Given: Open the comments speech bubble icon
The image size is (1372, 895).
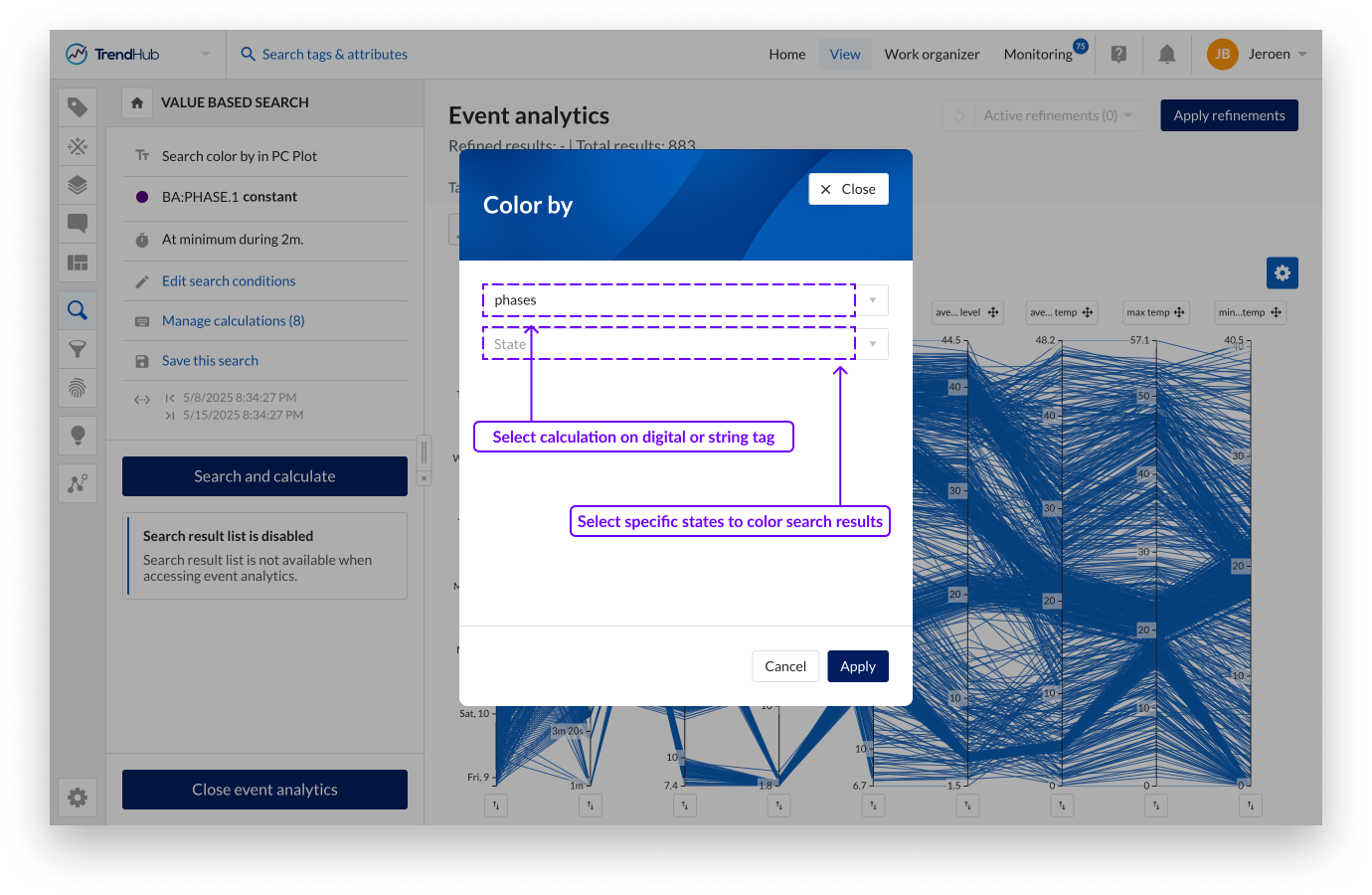Looking at the screenshot, I should pos(78,224).
